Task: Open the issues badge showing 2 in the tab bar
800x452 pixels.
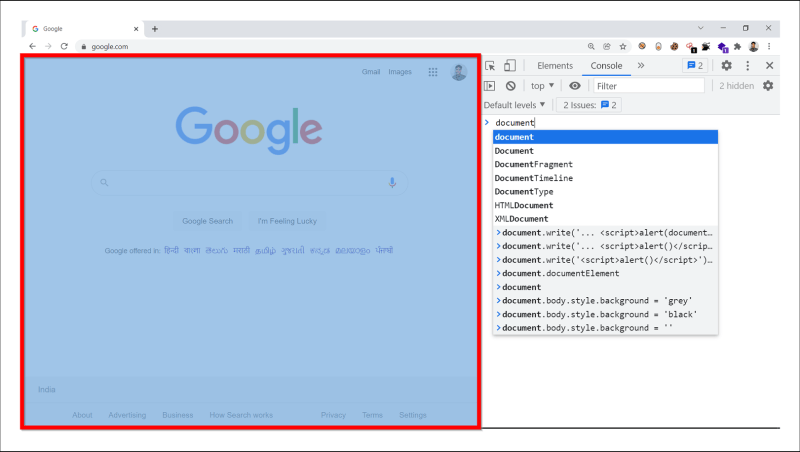Action: (x=695, y=65)
